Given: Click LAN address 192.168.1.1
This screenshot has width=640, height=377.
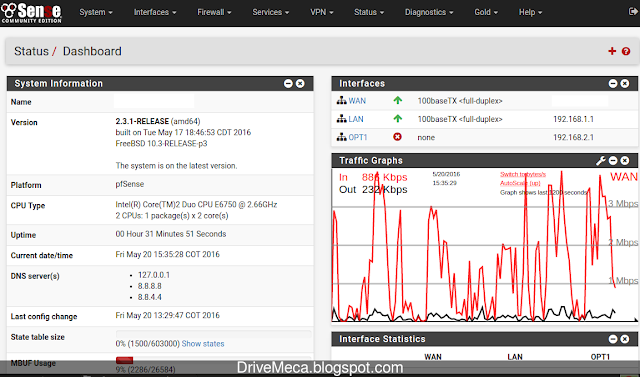Looking at the screenshot, I should (573, 119).
